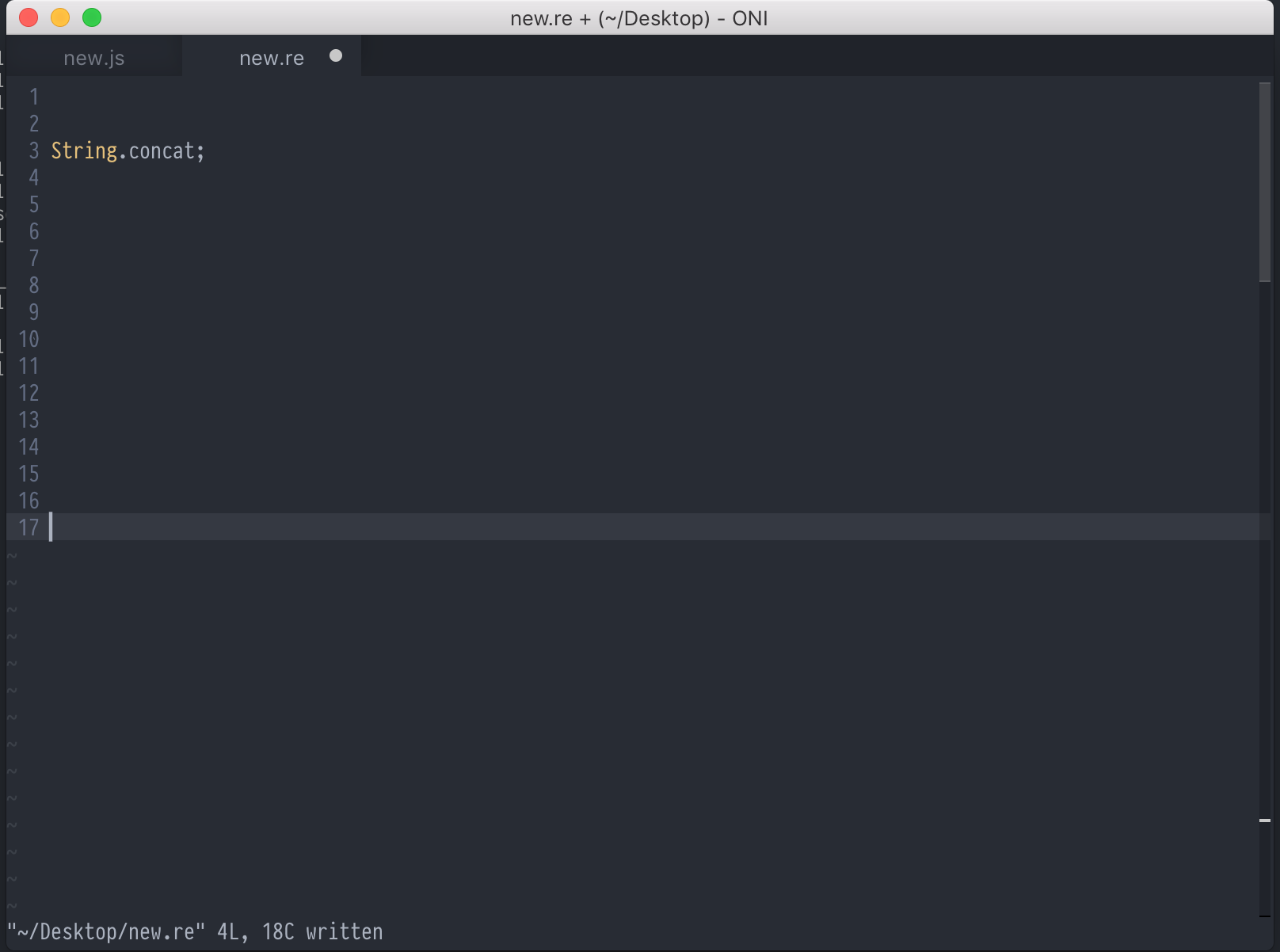Click the yellow String token on line 3

click(84, 150)
